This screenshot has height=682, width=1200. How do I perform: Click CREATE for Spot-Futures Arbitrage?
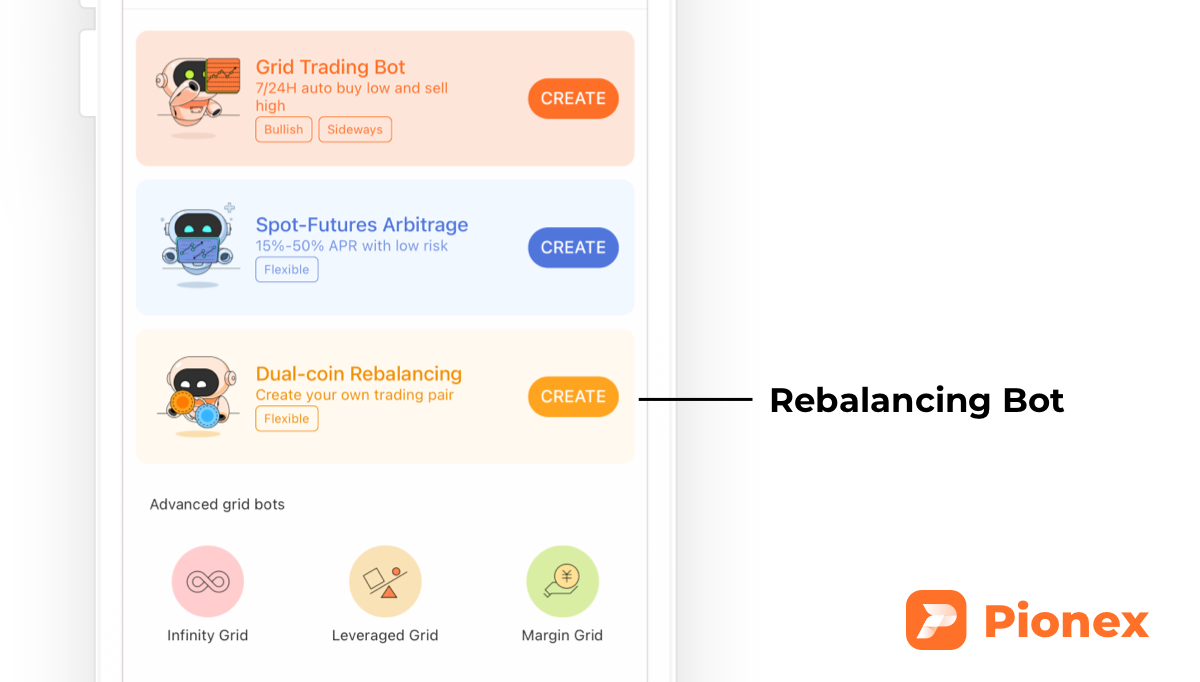click(x=573, y=247)
